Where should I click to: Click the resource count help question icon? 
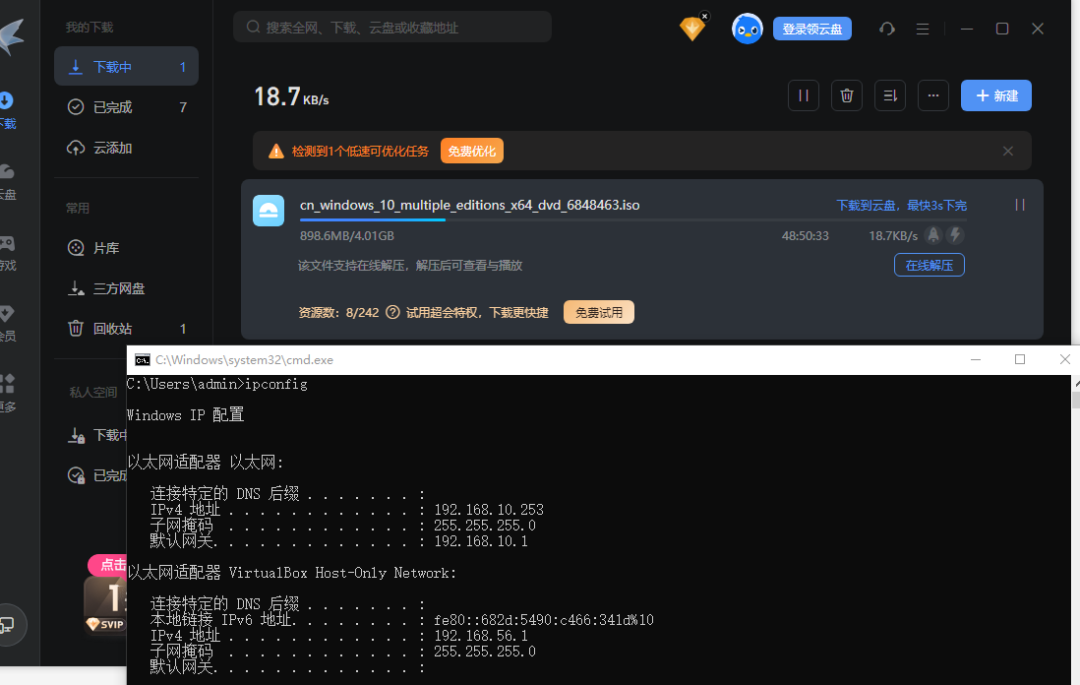[393, 313]
